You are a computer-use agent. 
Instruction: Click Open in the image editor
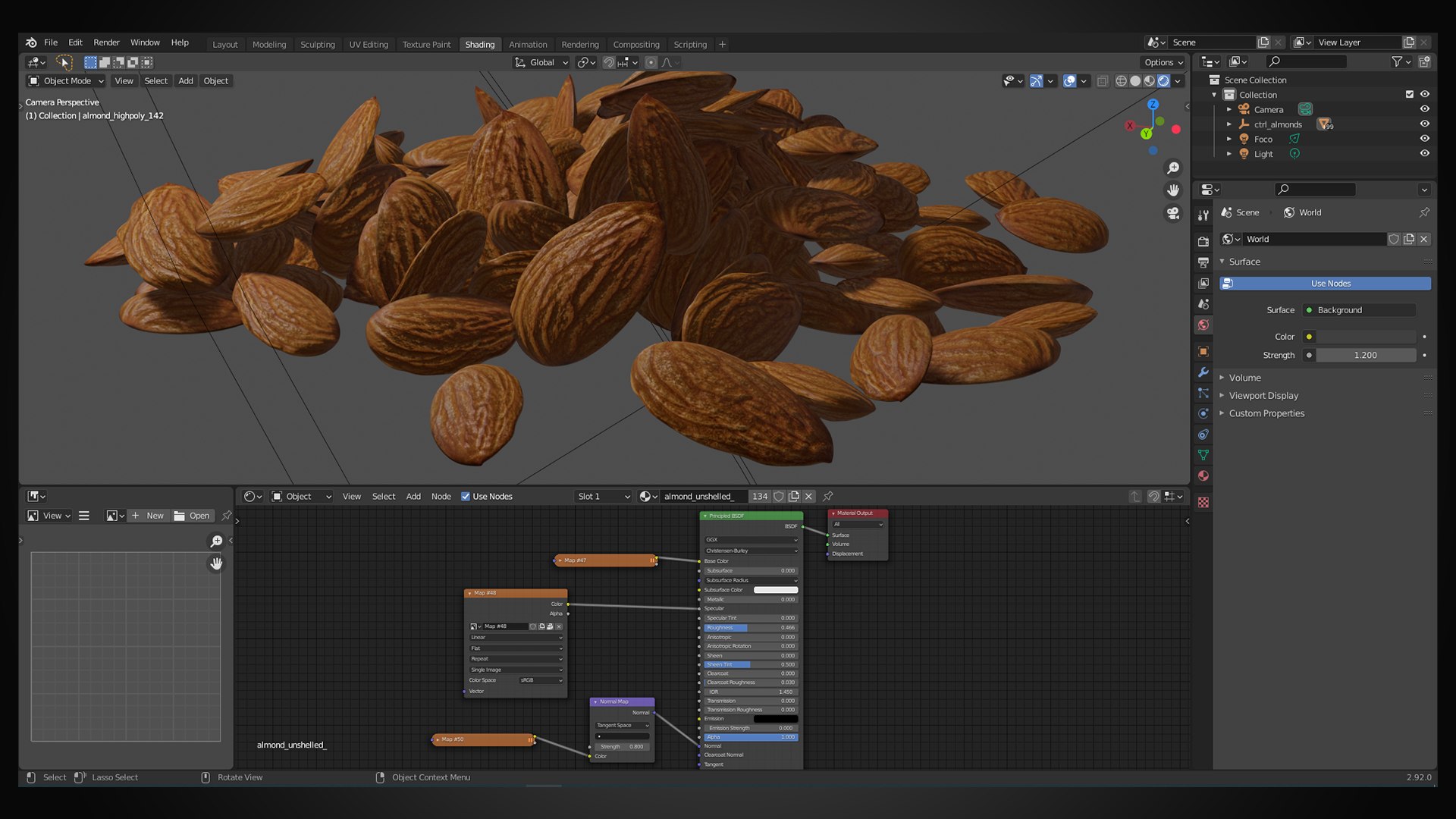coord(192,516)
